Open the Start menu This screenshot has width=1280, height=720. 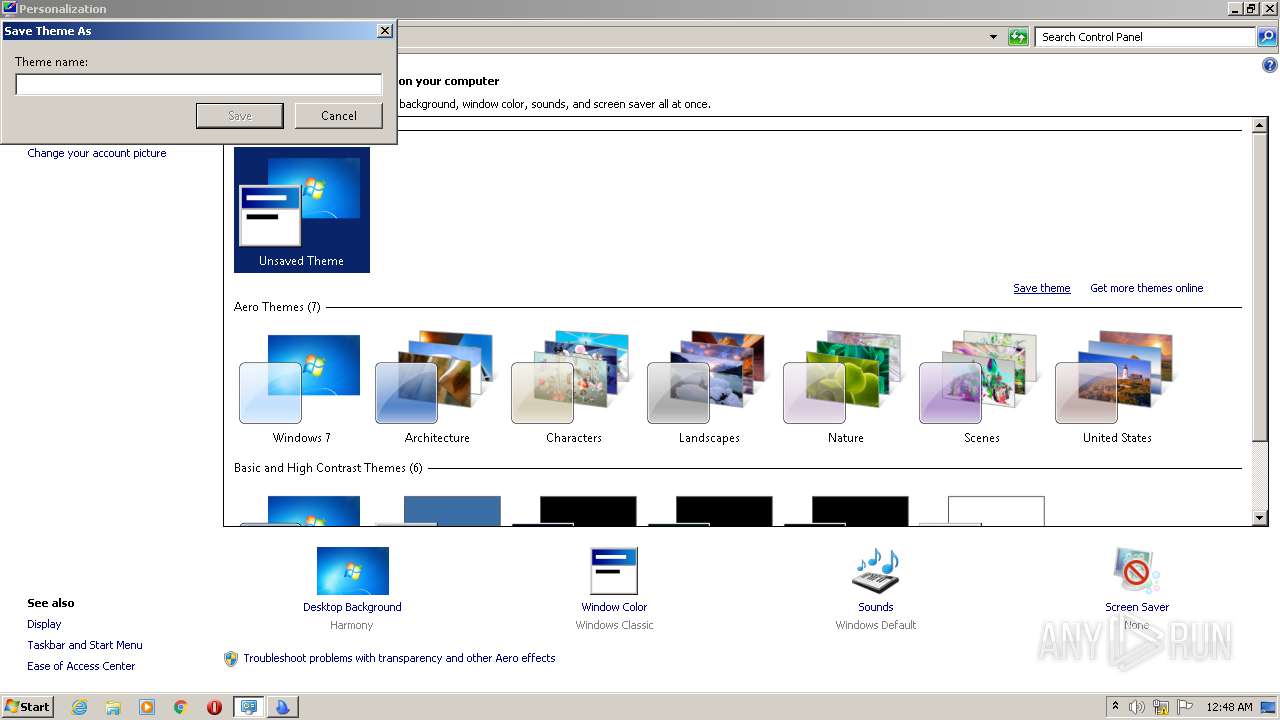27,707
